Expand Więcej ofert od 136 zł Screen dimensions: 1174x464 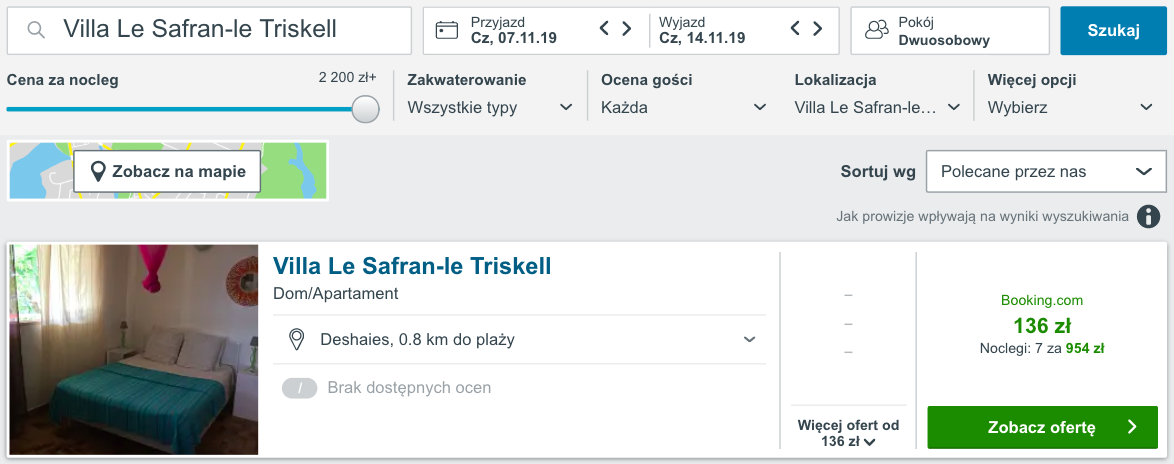pyautogui.click(x=848, y=433)
